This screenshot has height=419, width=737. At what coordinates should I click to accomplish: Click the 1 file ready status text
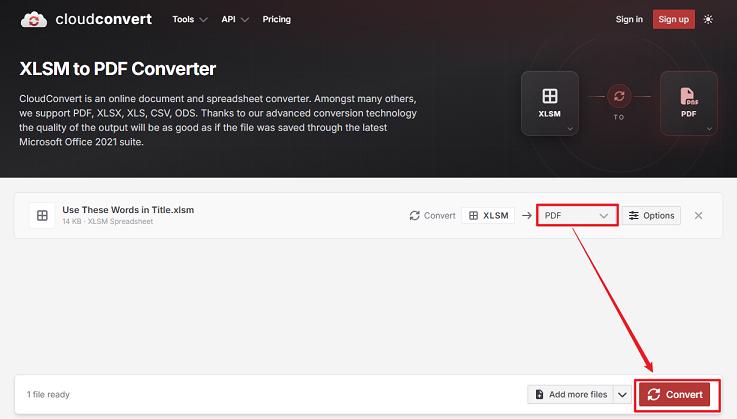pyautogui.click(x=48, y=395)
